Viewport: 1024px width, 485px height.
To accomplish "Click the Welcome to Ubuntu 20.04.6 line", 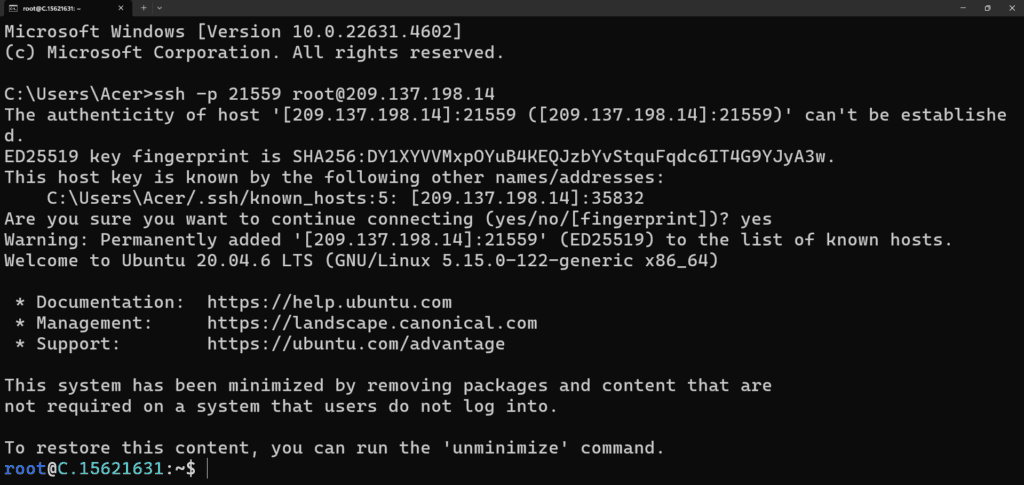I will coord(362,261).
